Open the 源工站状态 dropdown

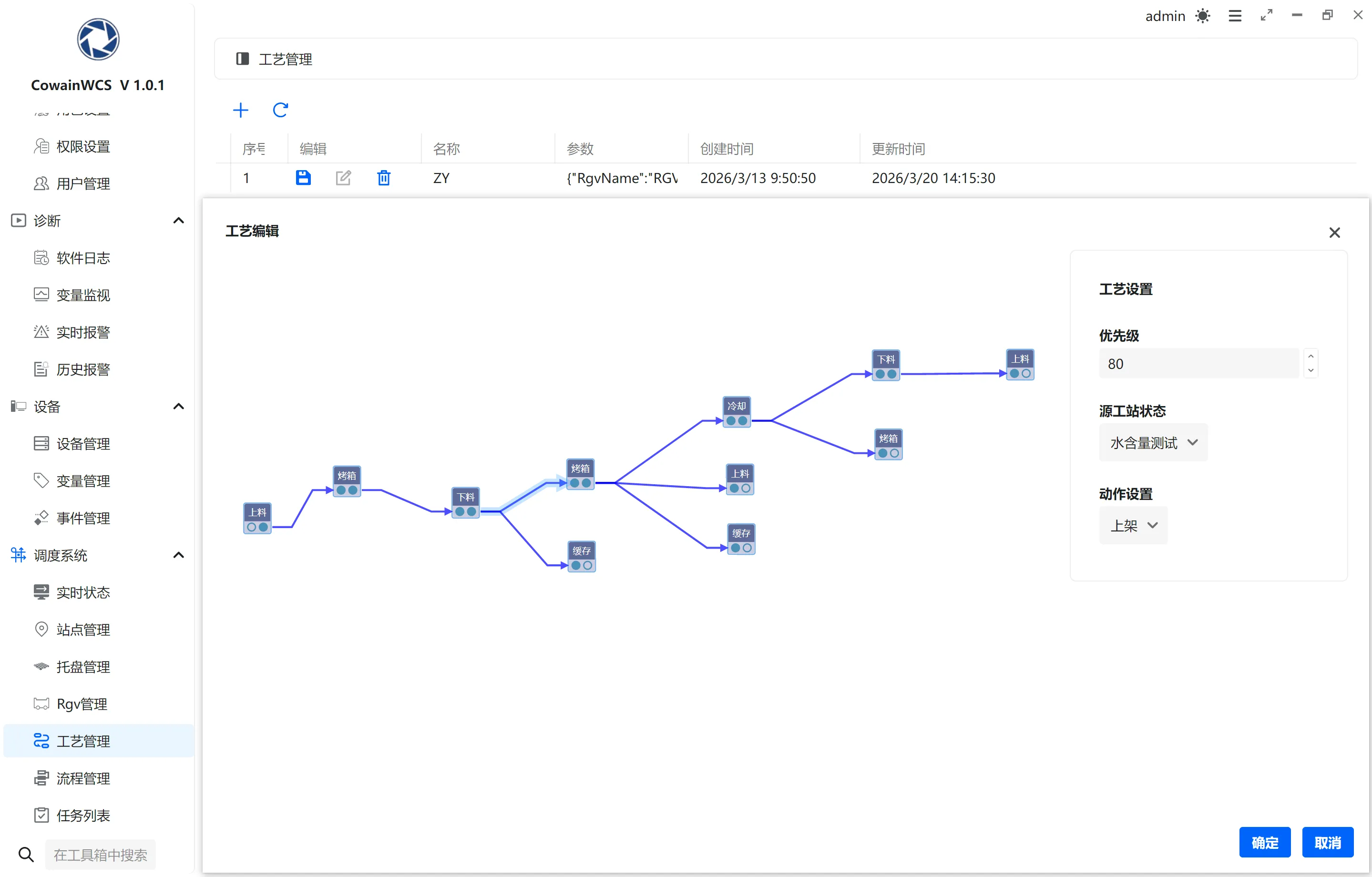[x=1153, y=442]
